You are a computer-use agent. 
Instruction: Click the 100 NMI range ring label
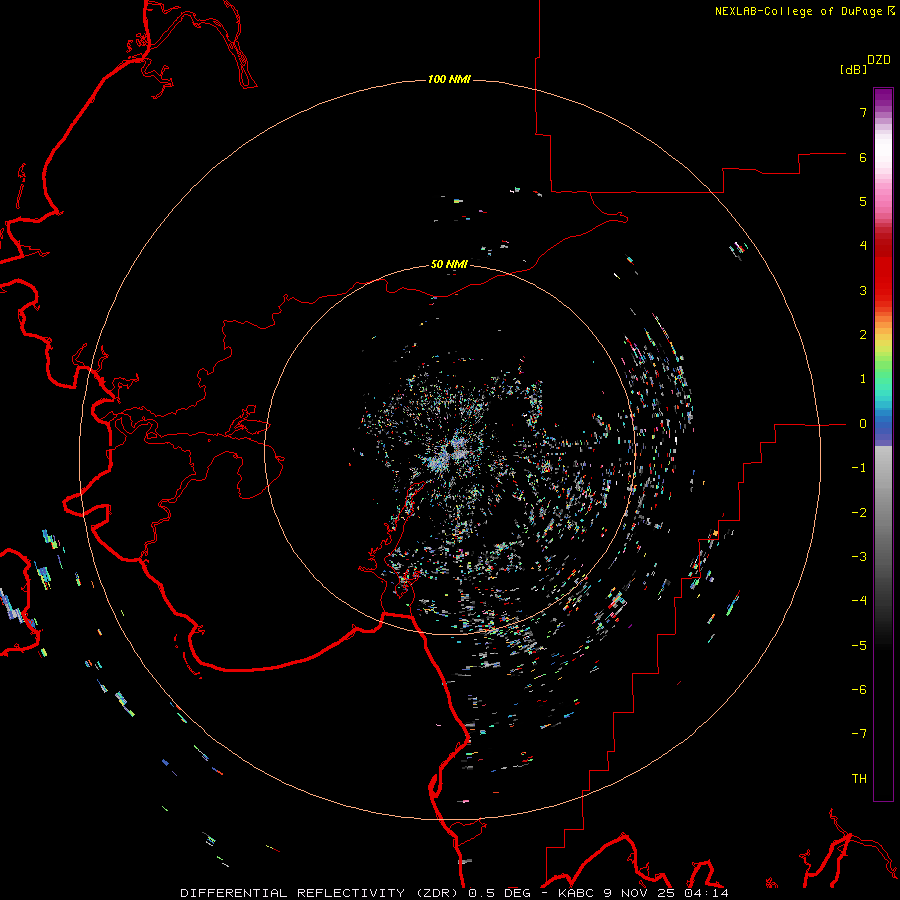(449, 79)
